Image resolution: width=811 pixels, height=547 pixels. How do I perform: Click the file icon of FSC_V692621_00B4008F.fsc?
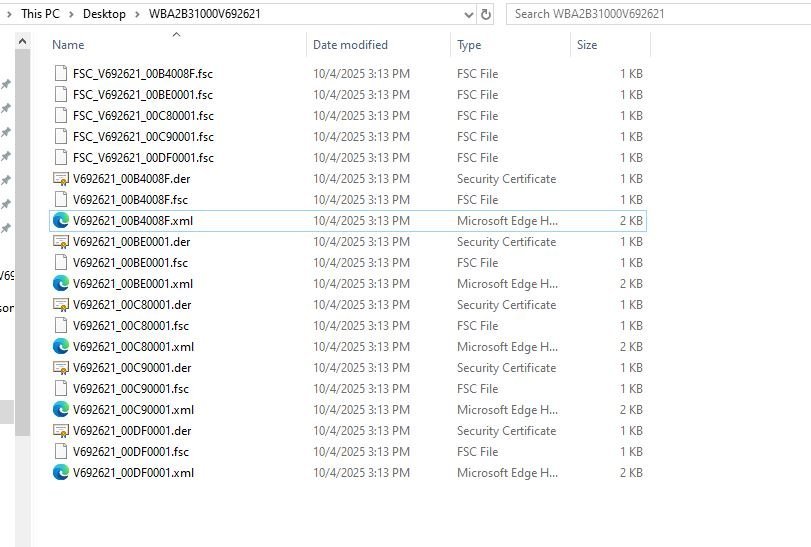[x=61, y=74]
